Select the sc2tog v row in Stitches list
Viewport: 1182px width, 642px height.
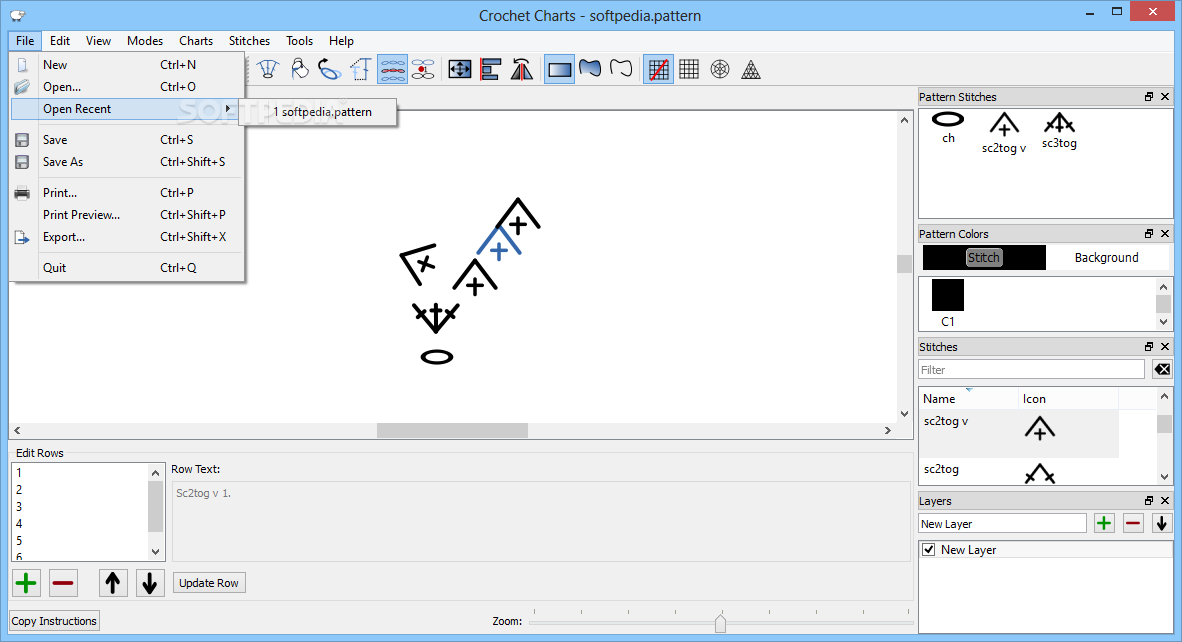tap(1018, 433)
